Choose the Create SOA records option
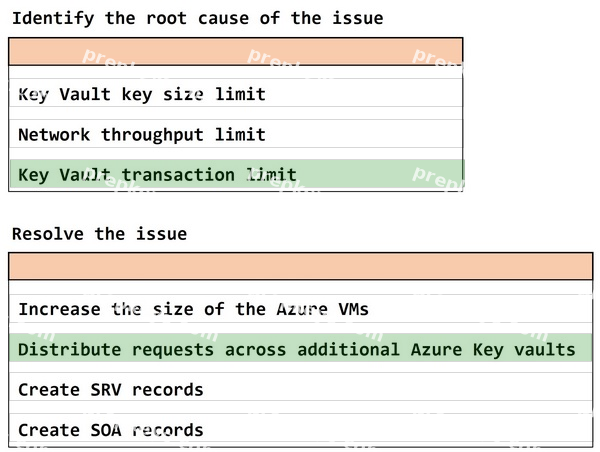Viewport: 600px width, 452px height. (x=301, y=429)
